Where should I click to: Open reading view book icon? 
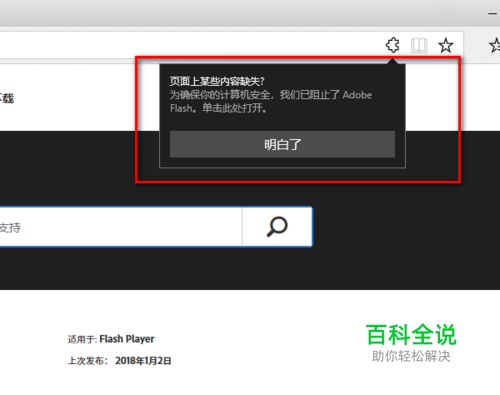tap(419, 45)
